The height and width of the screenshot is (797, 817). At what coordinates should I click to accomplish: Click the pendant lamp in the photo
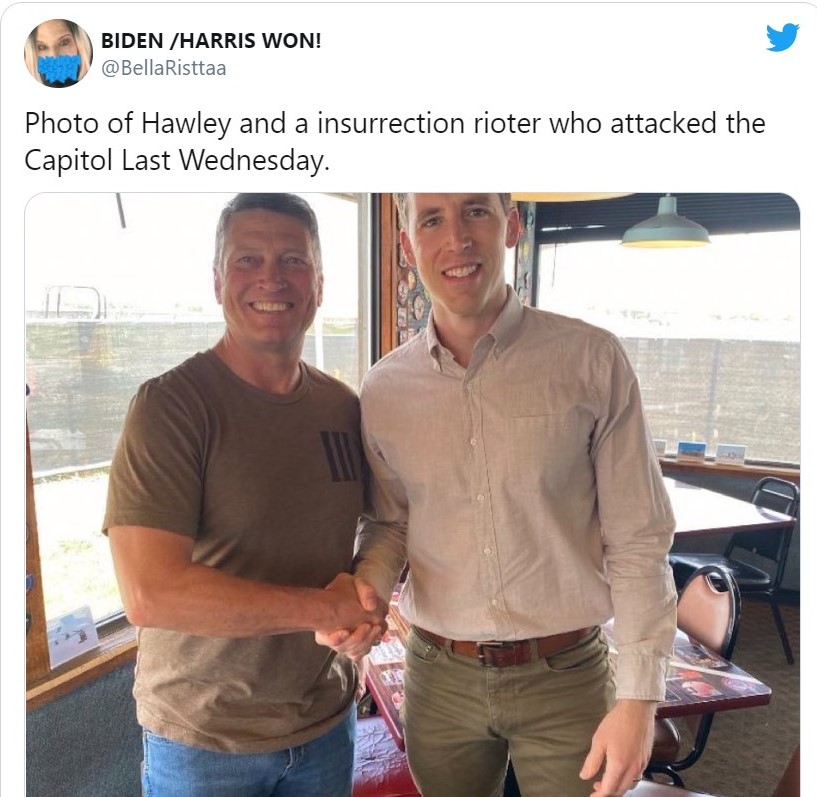coord(665,221)
